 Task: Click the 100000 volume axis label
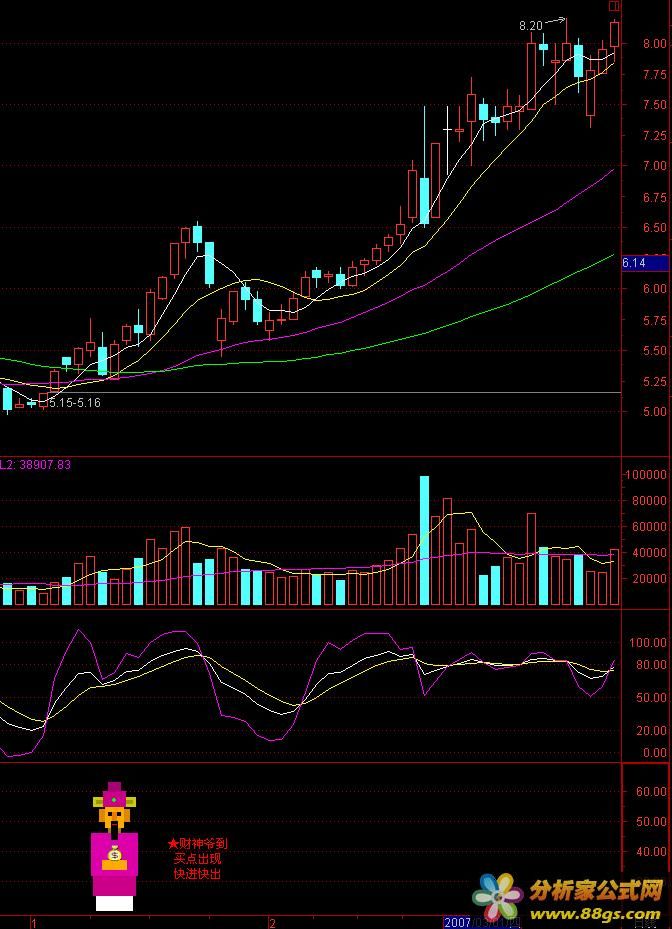[648, 475]
